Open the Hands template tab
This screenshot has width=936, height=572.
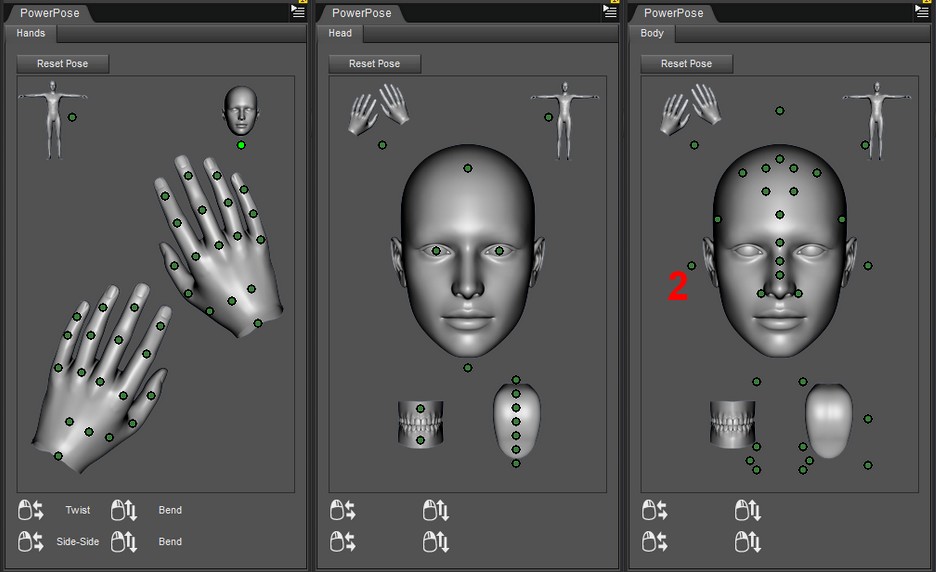tap(30, 33)
